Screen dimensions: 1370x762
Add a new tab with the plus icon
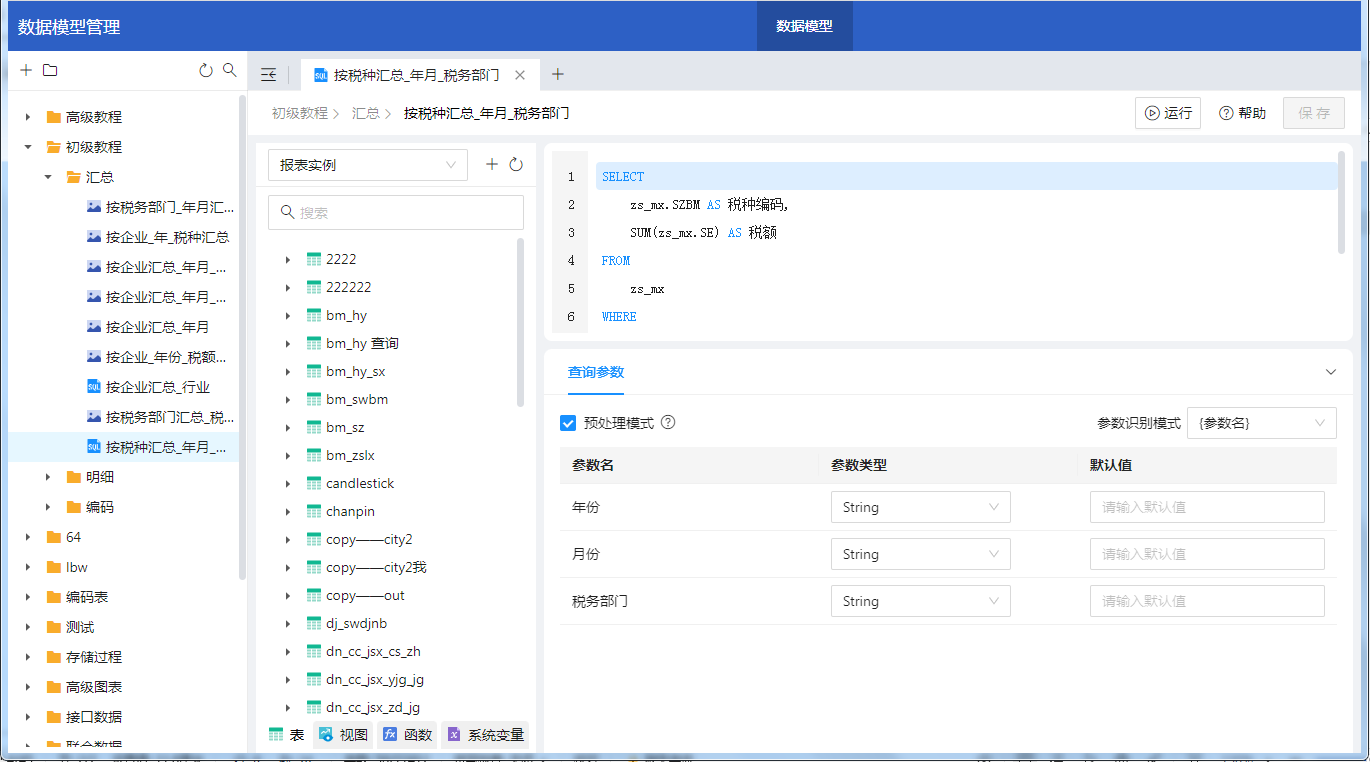558,74
